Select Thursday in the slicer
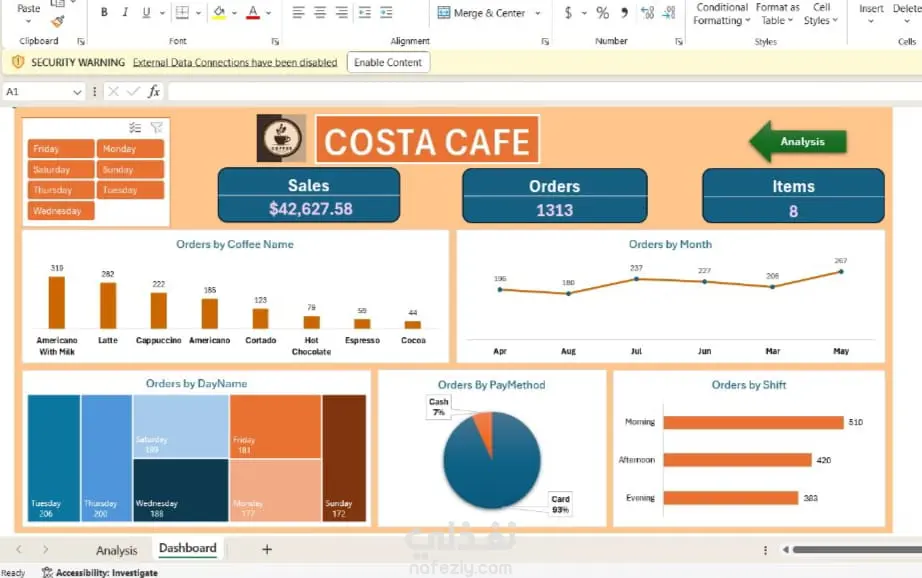922x578 pixels. tap(61, 190)
